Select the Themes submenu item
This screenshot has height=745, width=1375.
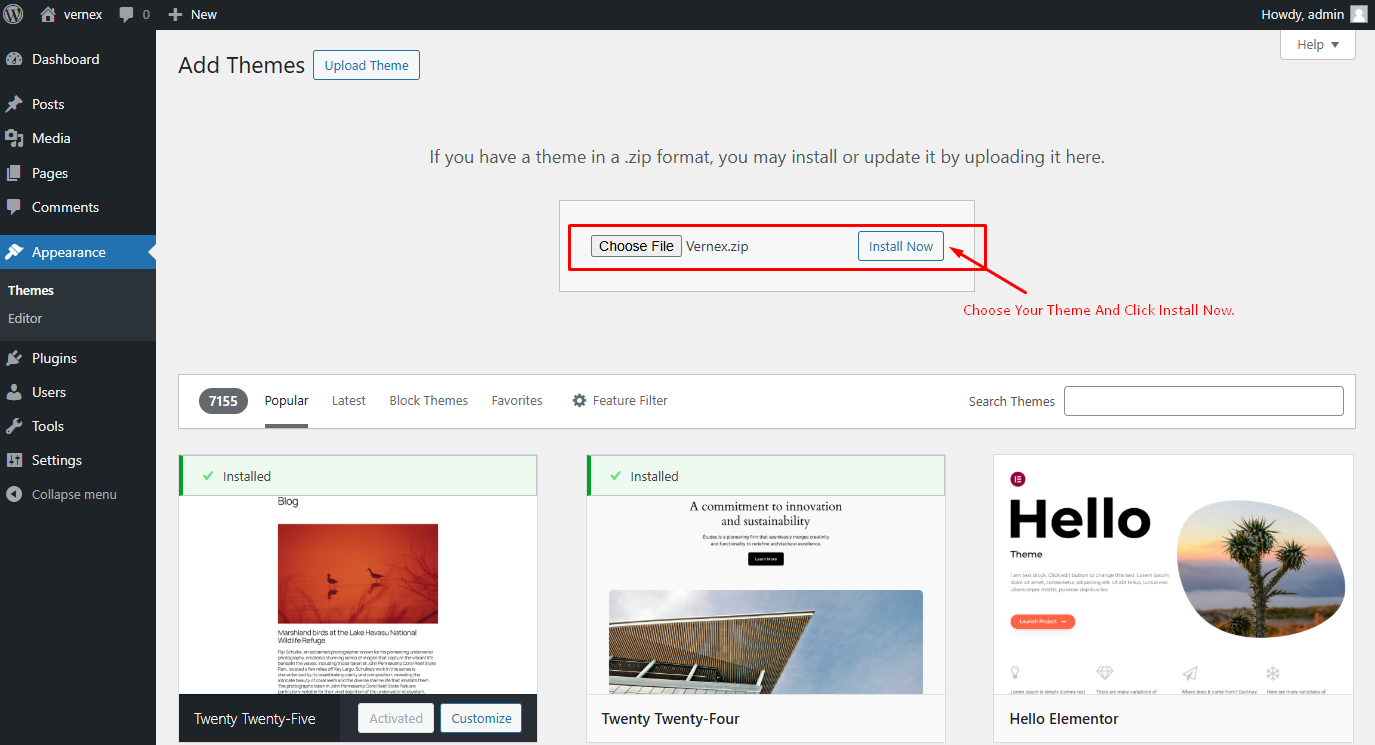(x=31, y=290)
